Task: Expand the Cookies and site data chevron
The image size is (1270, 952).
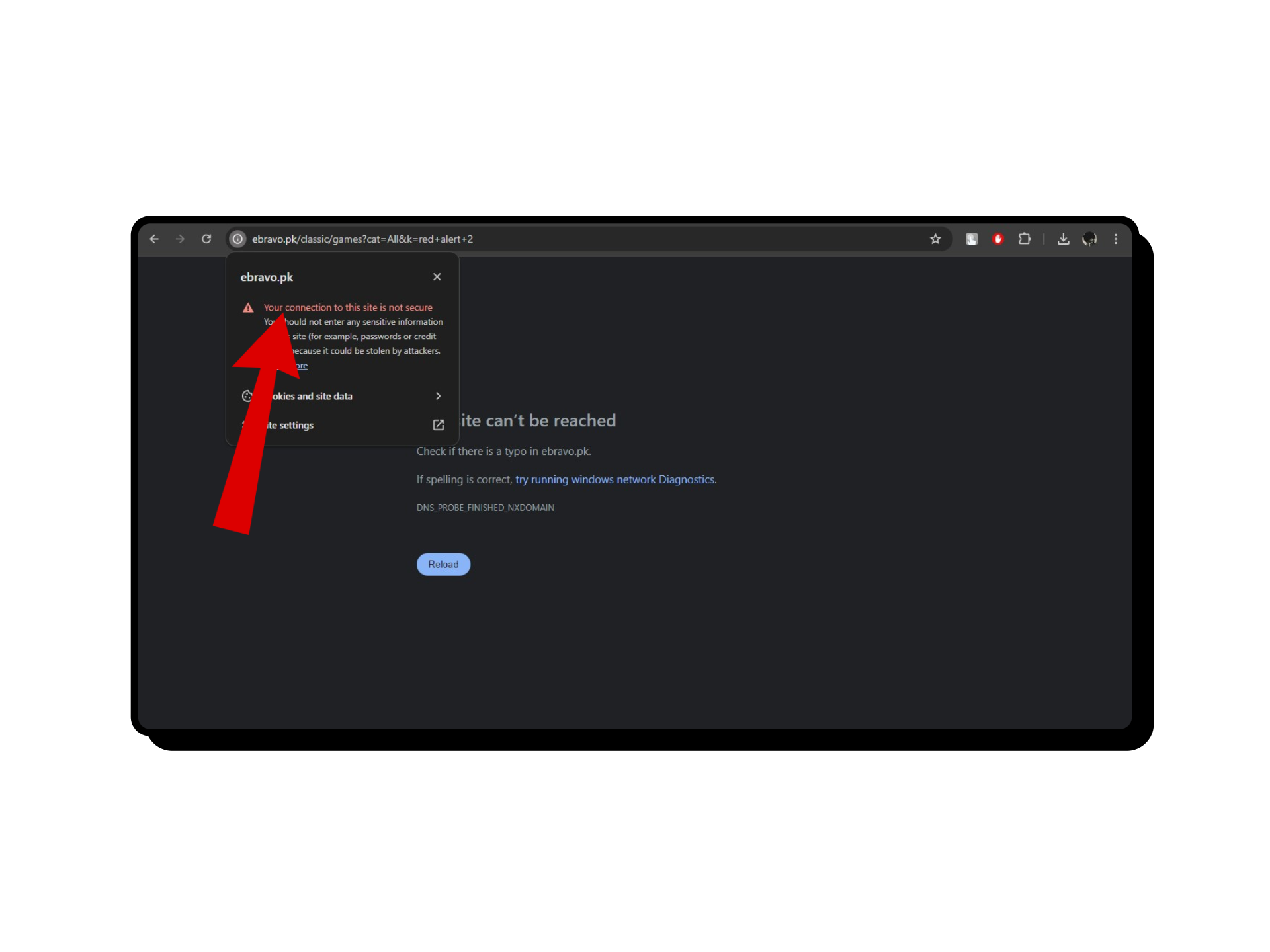Action: coord(438,395)
